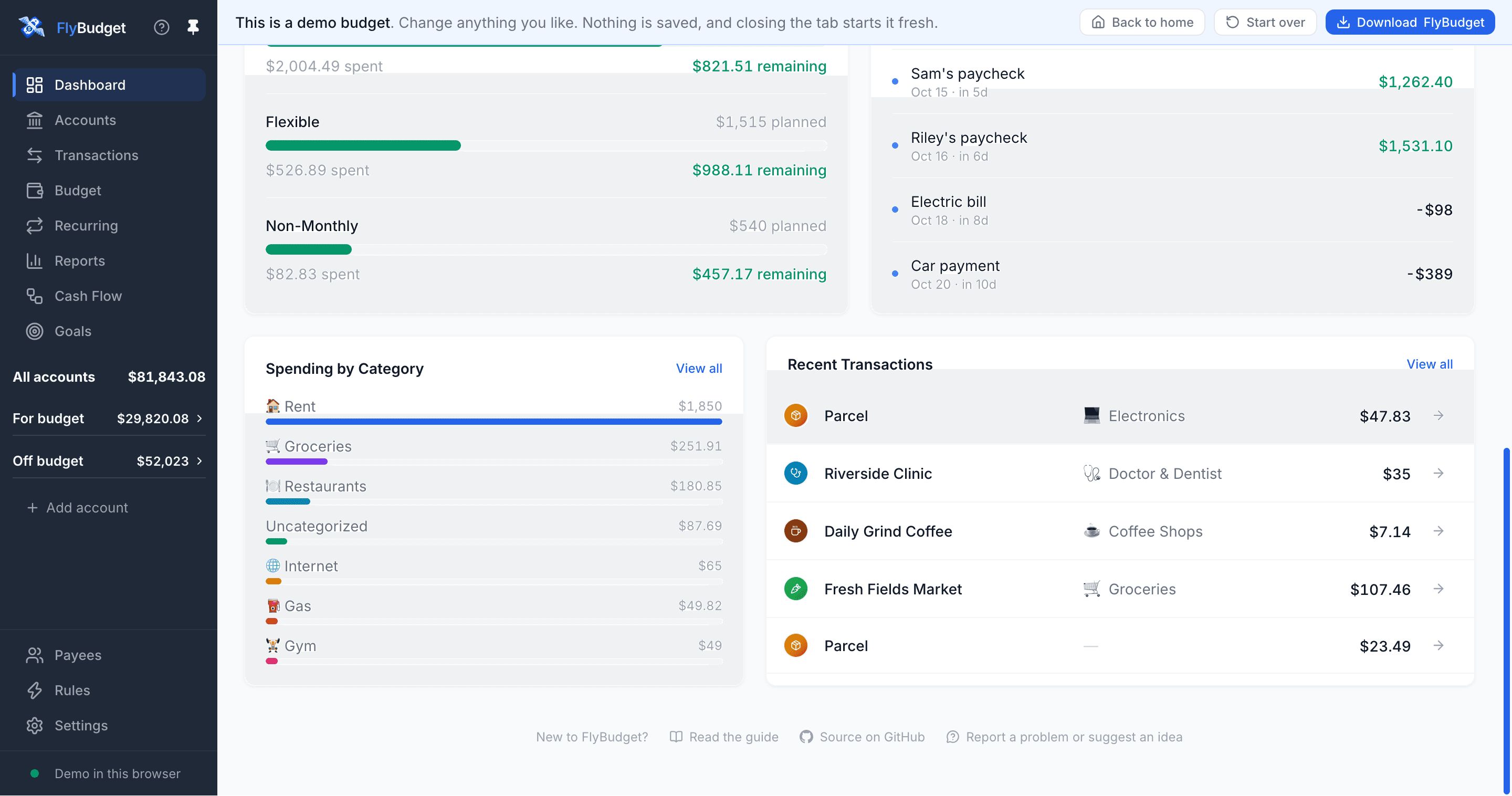Click View all in Spending by Category

[x=698, y=368]
